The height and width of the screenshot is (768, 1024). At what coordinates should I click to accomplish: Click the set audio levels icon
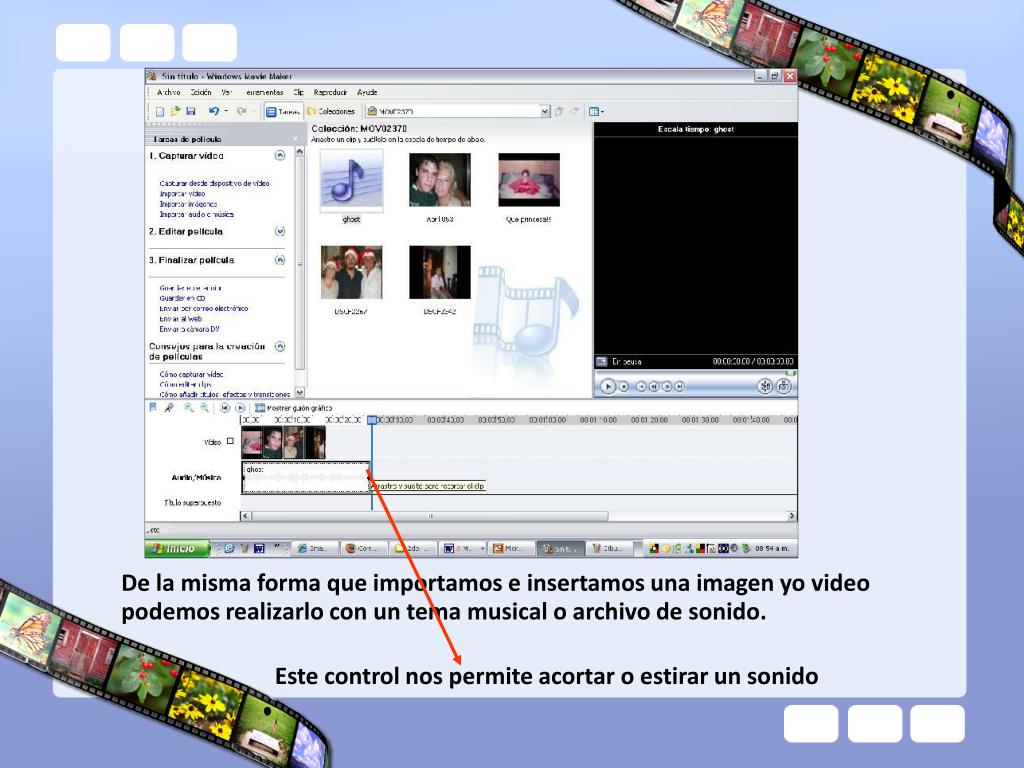tap(153, 408)
